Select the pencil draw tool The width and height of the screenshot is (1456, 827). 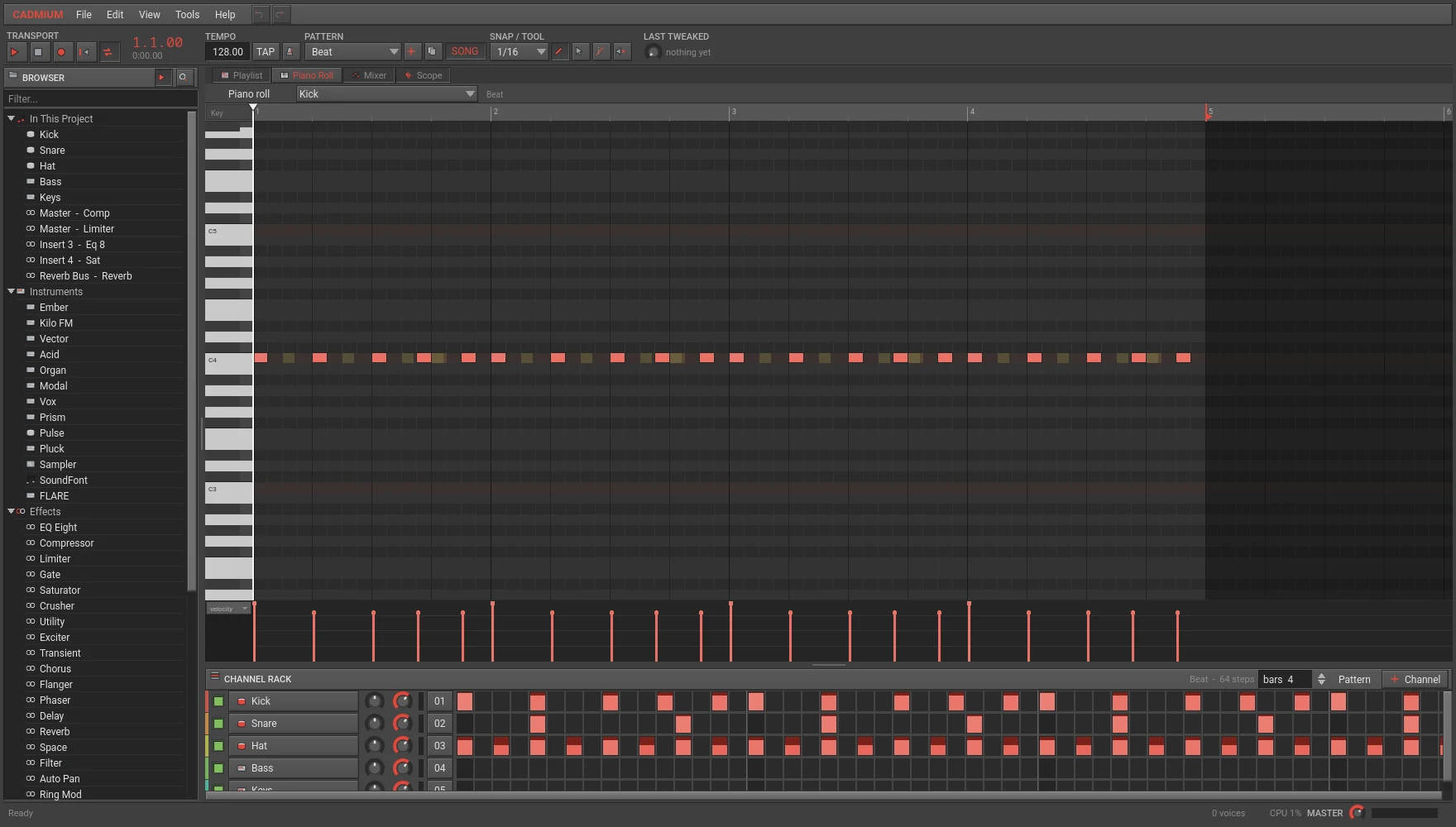(x=559, y=51)
